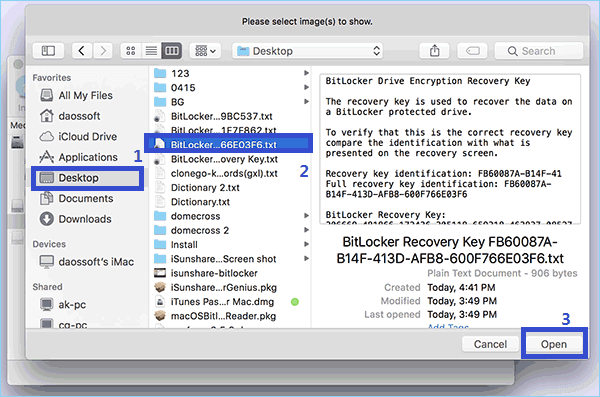Select All My Files in sidebar

(85, 95)
